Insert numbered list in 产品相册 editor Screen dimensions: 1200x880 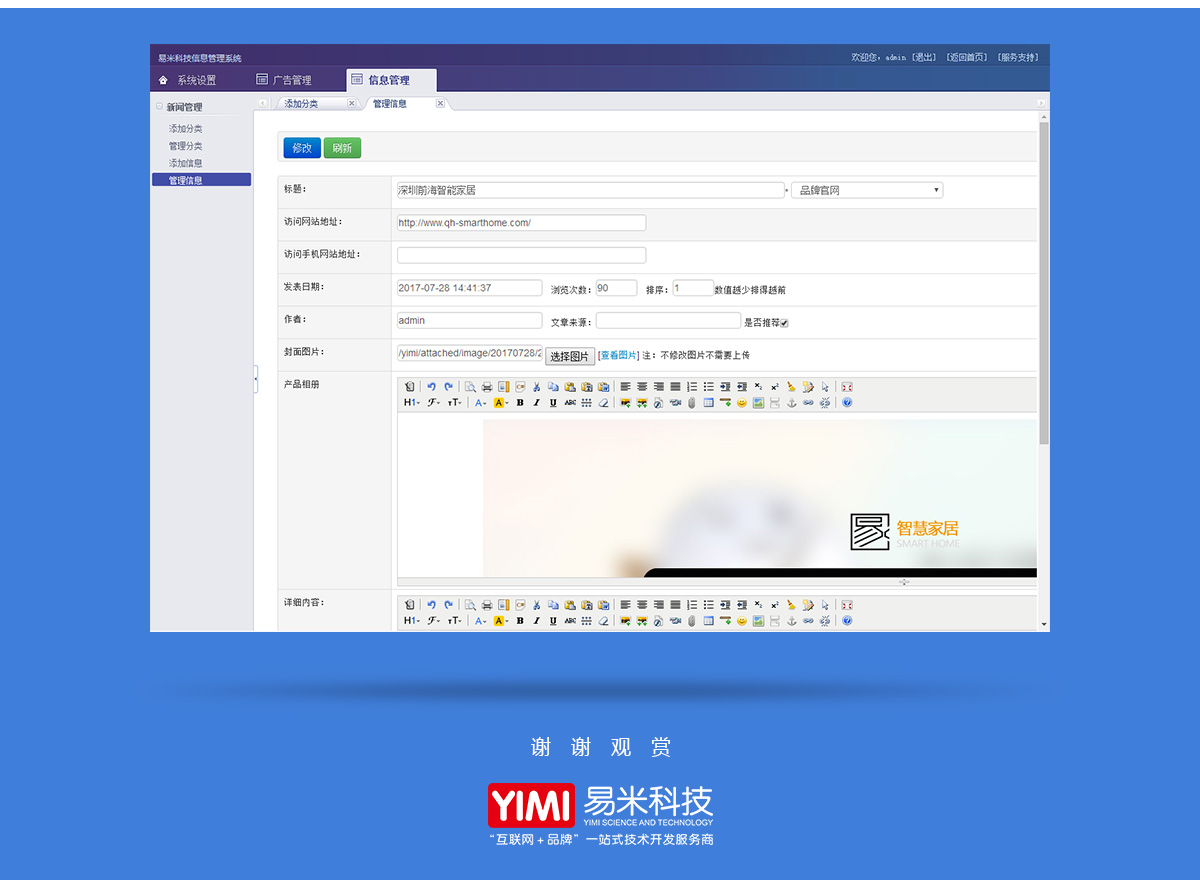click(x=692, y=386)
